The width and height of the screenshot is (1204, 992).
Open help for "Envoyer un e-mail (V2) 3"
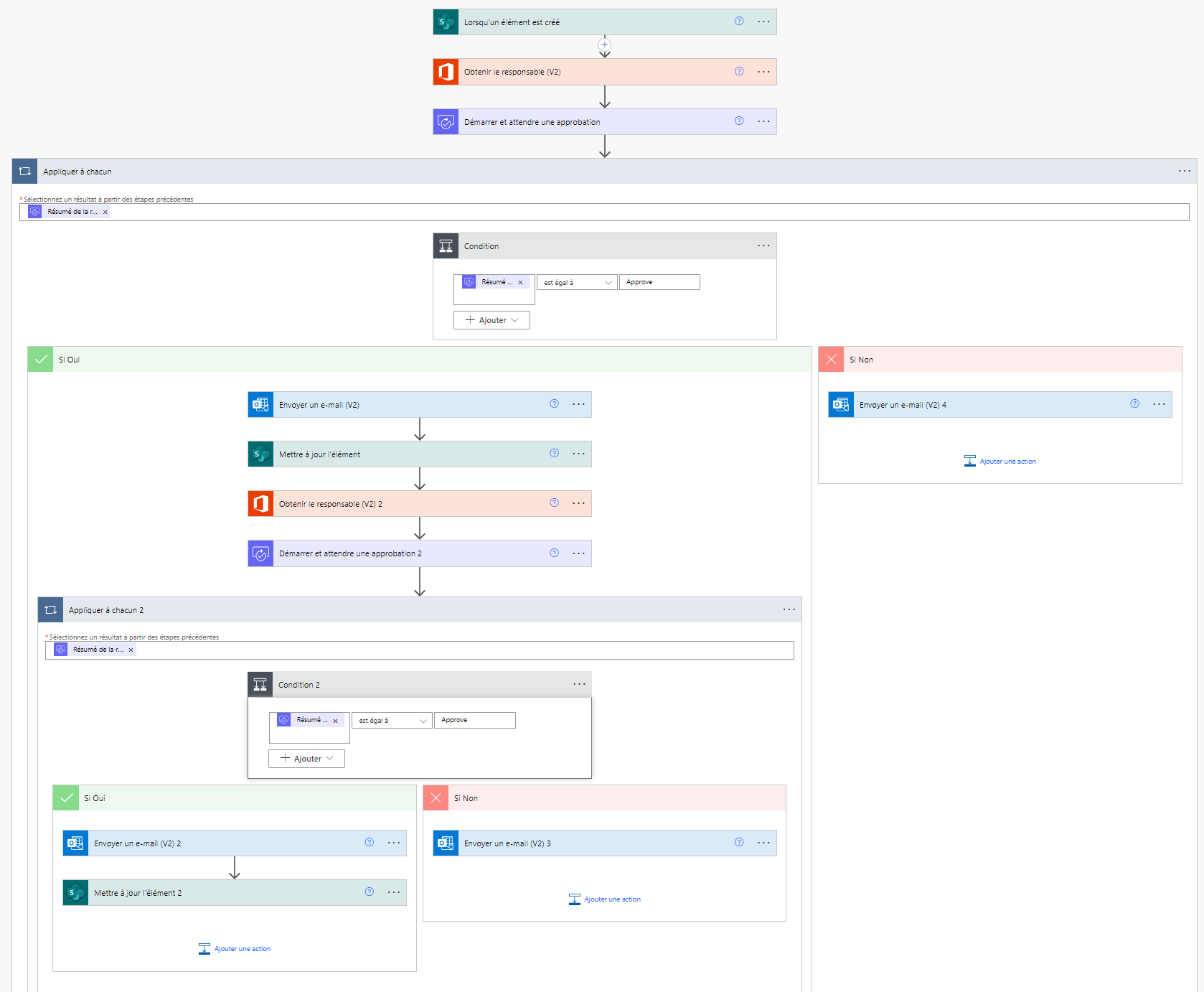tap(739, 842)
